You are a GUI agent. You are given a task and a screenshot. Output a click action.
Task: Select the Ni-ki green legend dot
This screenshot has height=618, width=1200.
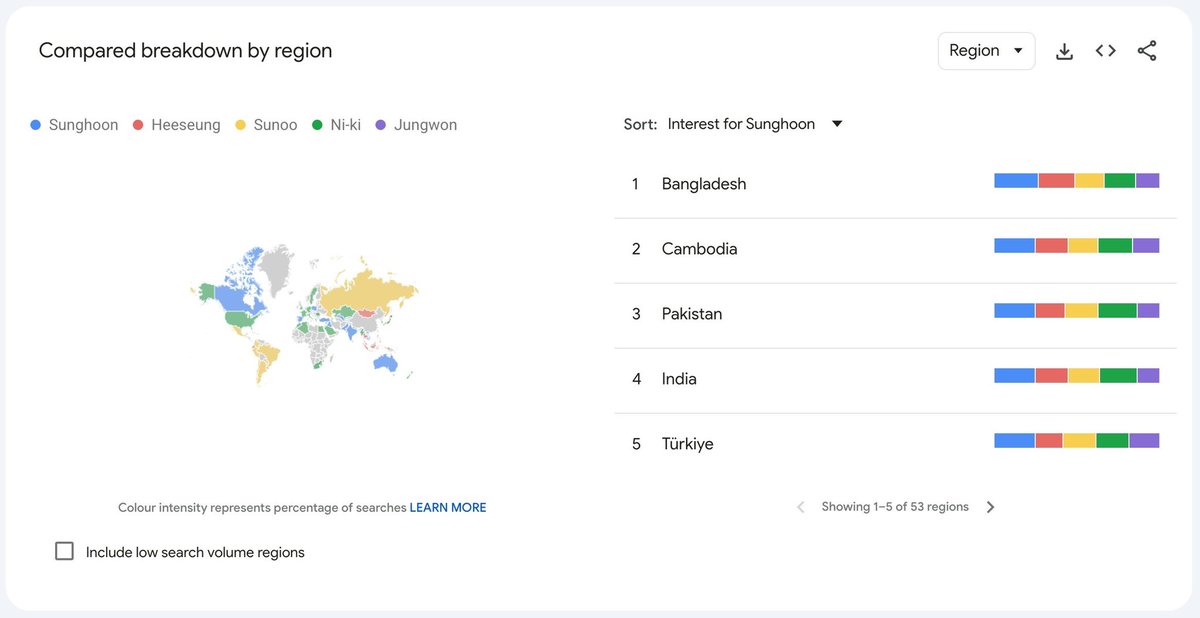[x=317, y=125]
